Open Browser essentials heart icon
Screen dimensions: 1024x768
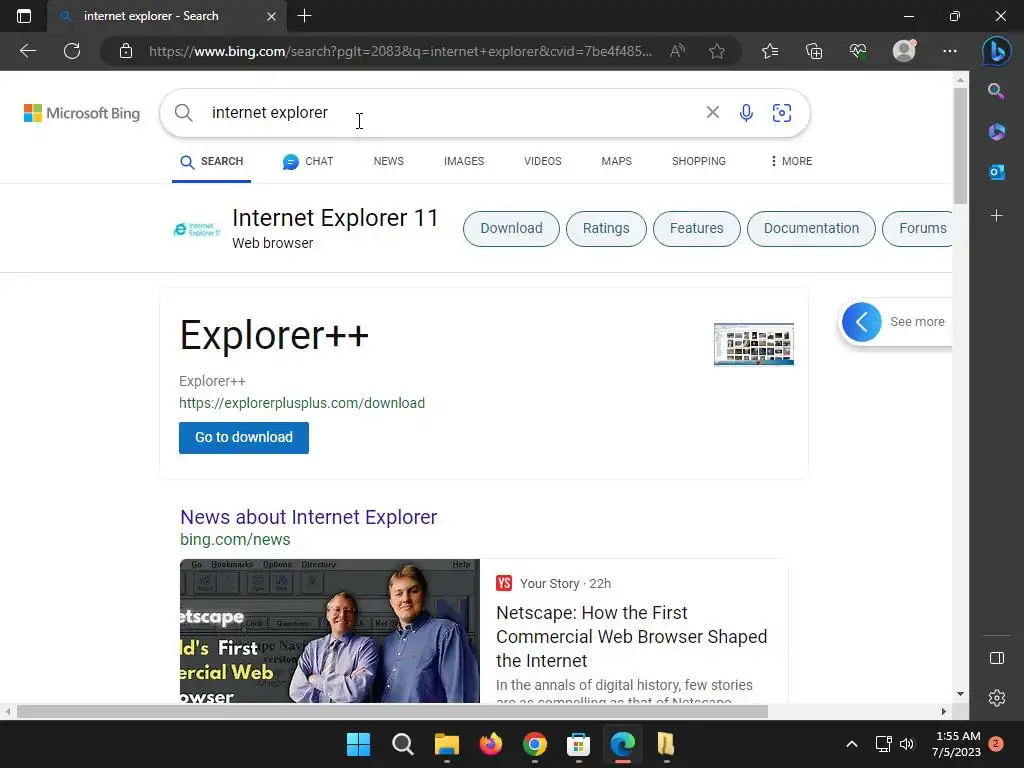tap(857, 51)
